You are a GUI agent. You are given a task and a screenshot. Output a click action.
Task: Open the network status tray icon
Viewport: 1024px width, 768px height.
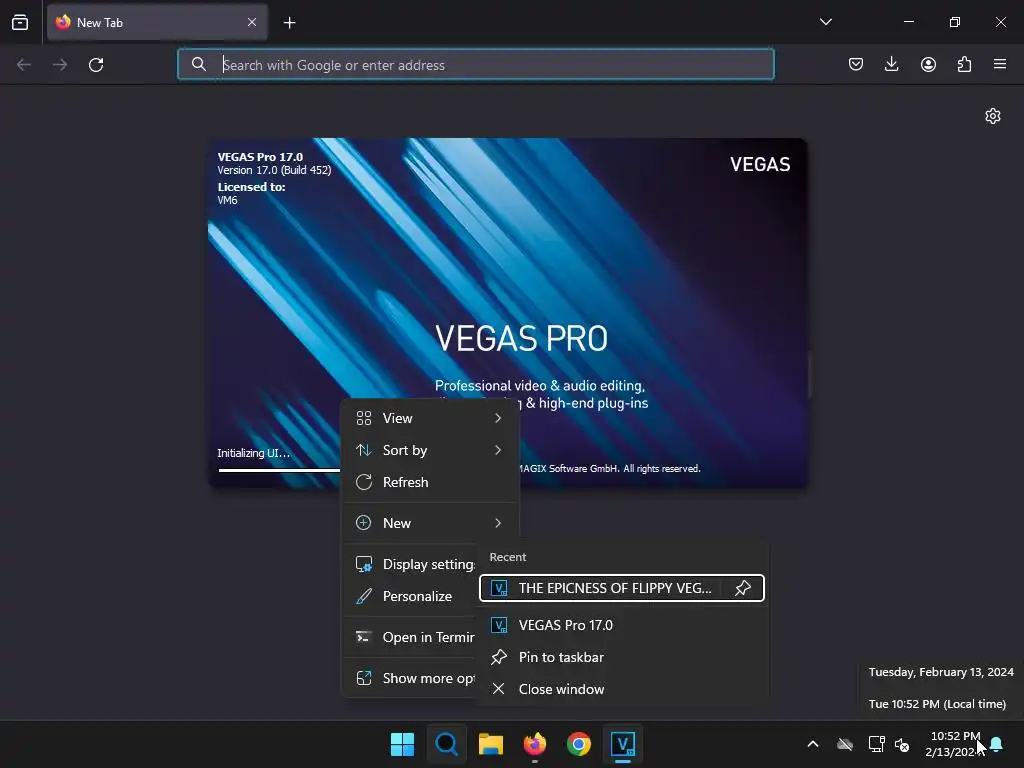click(x=876, y=744)
